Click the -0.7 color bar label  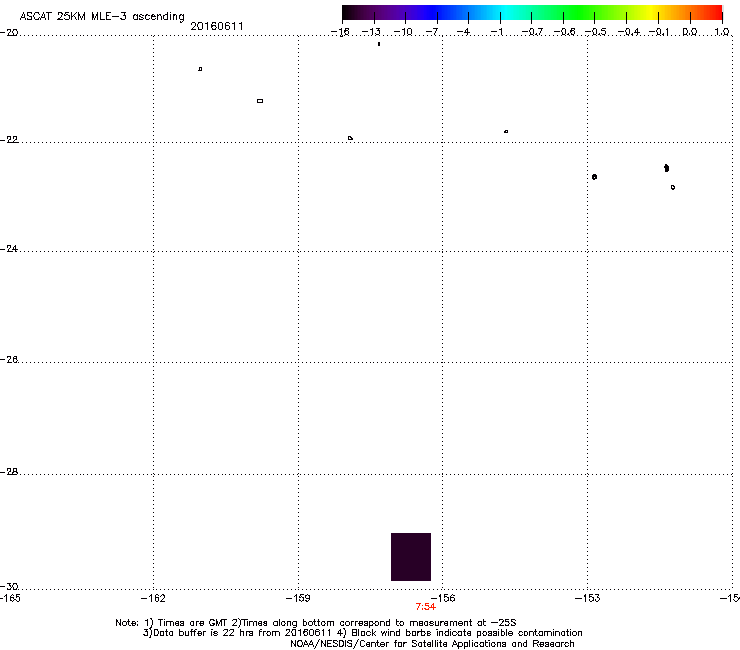pos(532,32)
